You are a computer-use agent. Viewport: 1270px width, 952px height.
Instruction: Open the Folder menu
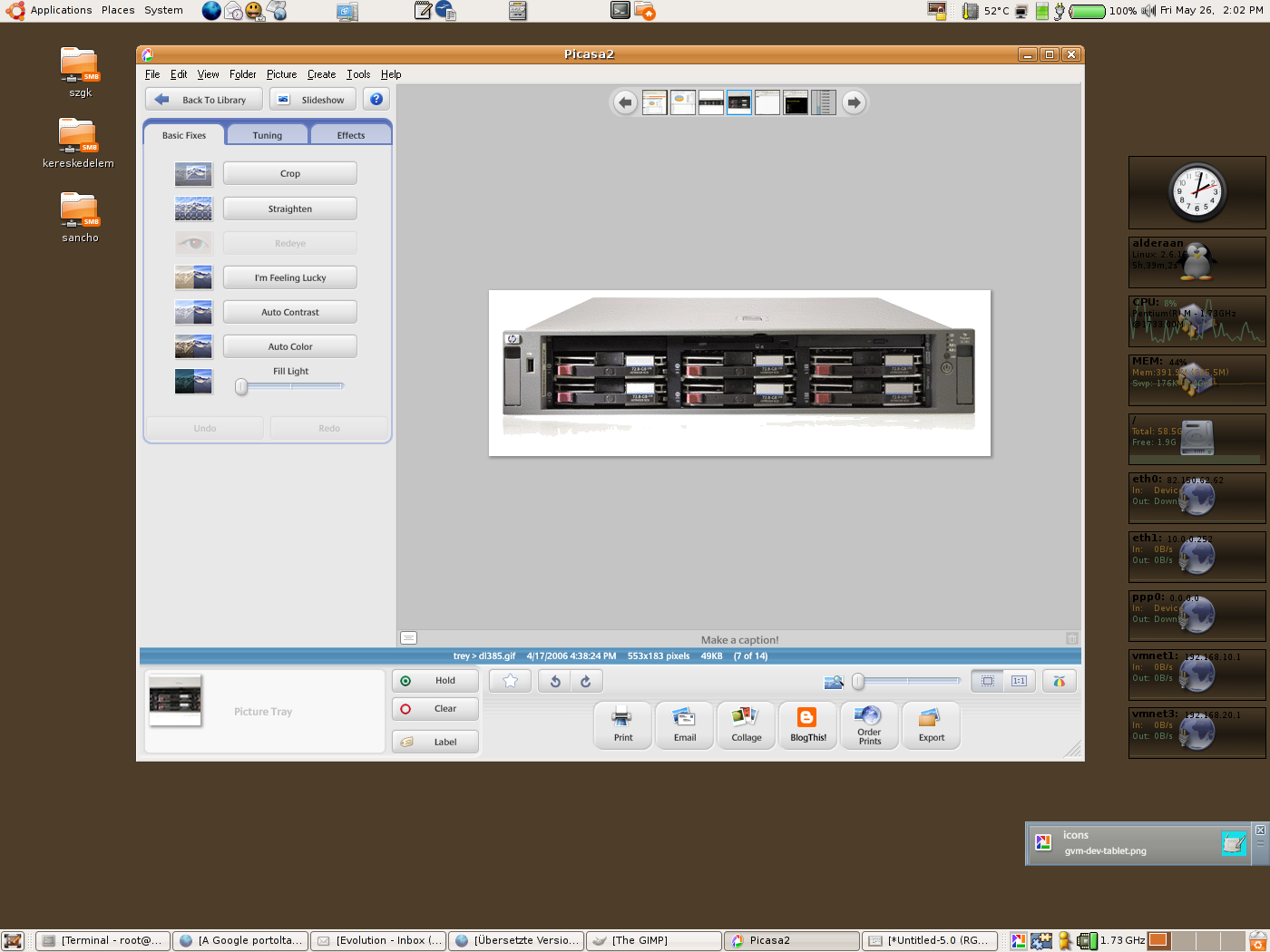tap(242, 74)
